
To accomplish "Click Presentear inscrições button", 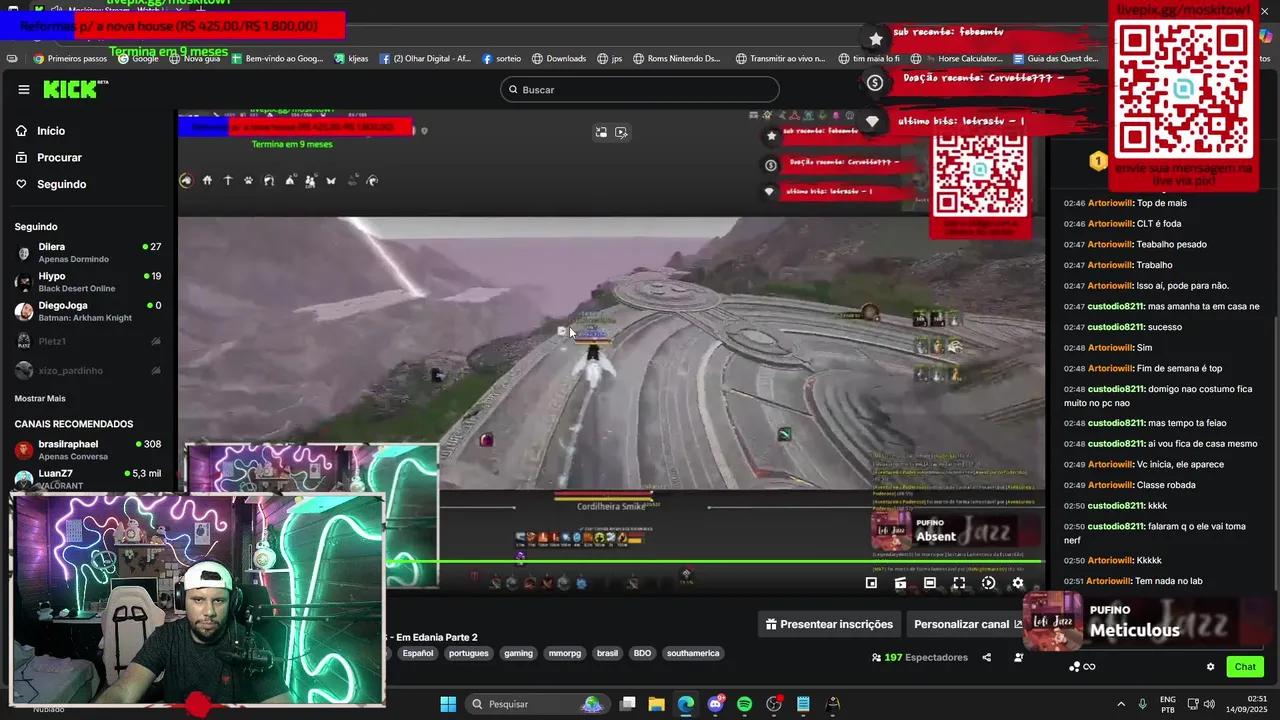I will point(829,624).
